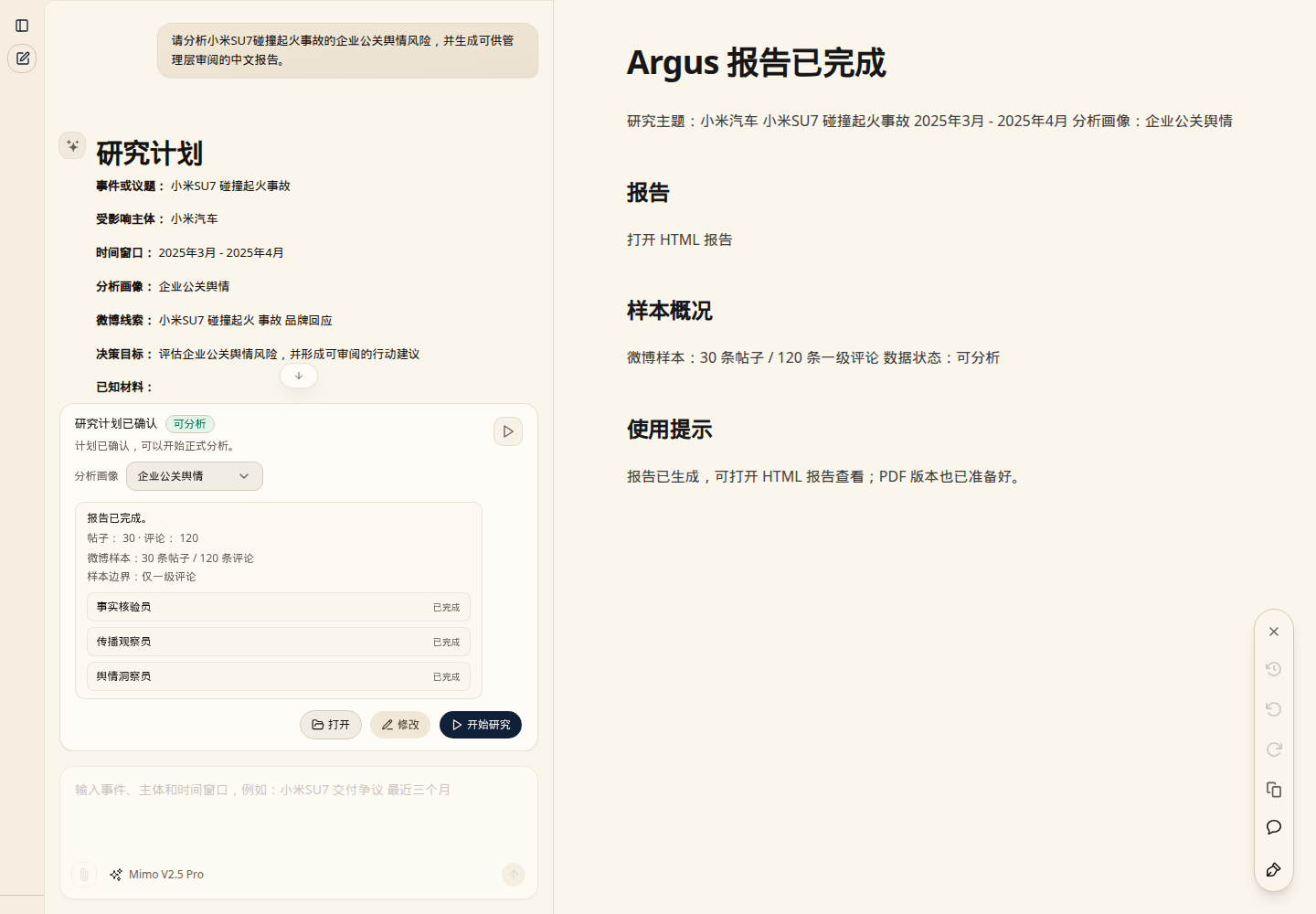Click the user message bubble about 小米SU7
The width and height of the screenshot is (1316, 914).
tap(347, 50)
